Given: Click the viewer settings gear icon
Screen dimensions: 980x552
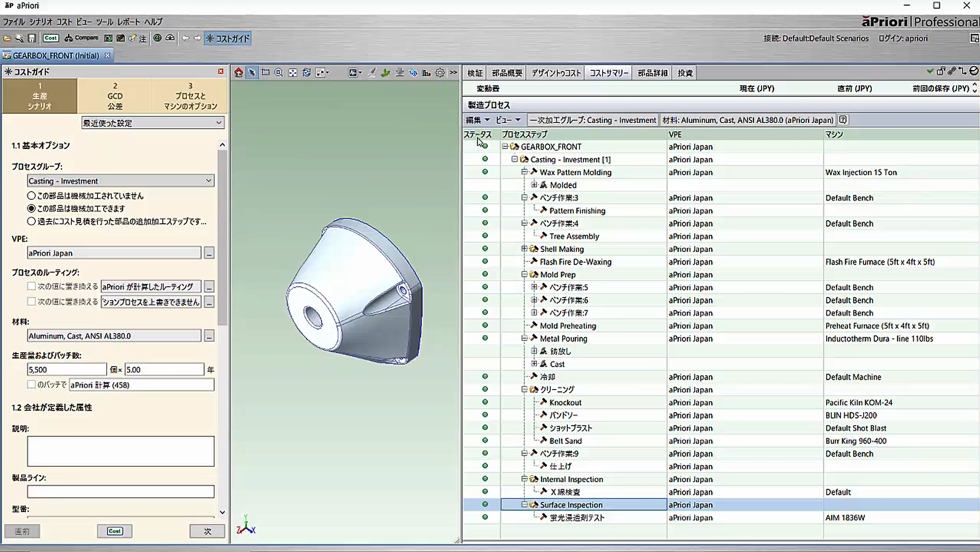Looking at the screenshot, I should [440, 73].
